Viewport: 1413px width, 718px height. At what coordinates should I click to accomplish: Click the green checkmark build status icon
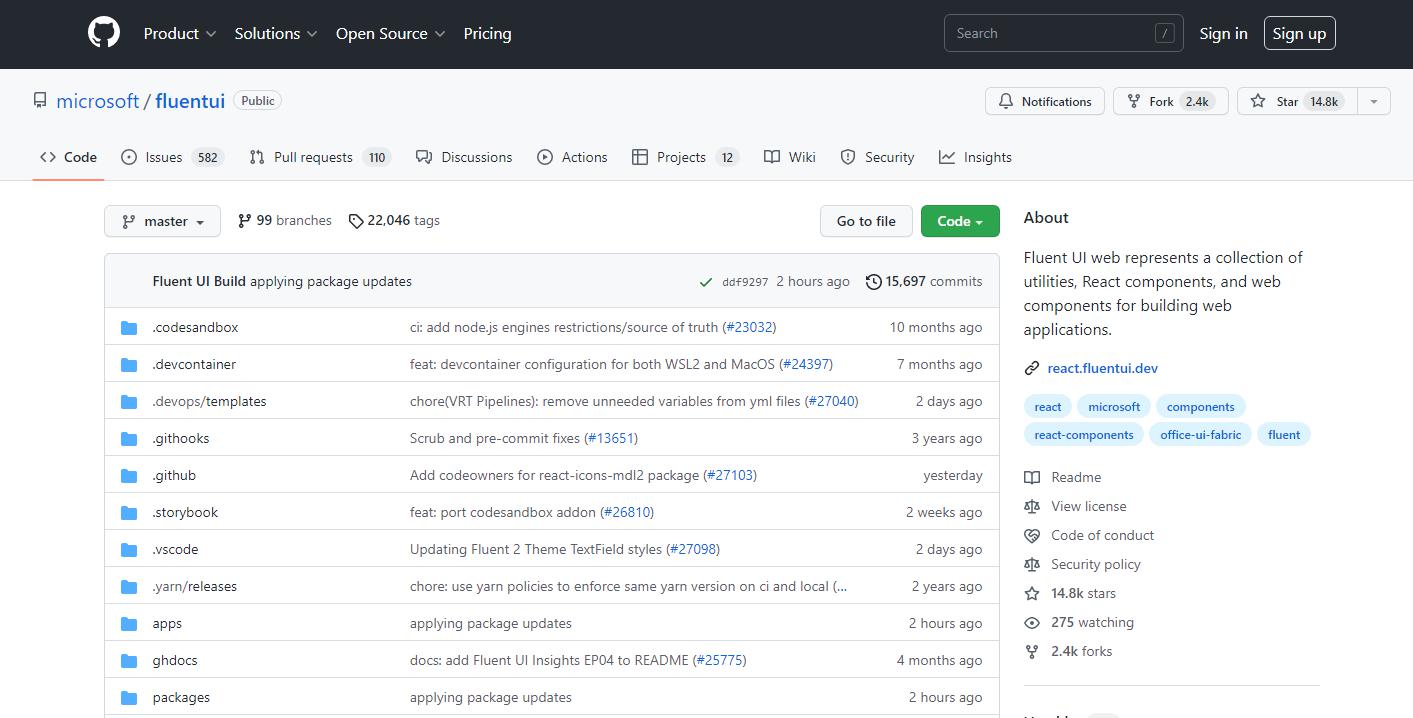[706, 282]
